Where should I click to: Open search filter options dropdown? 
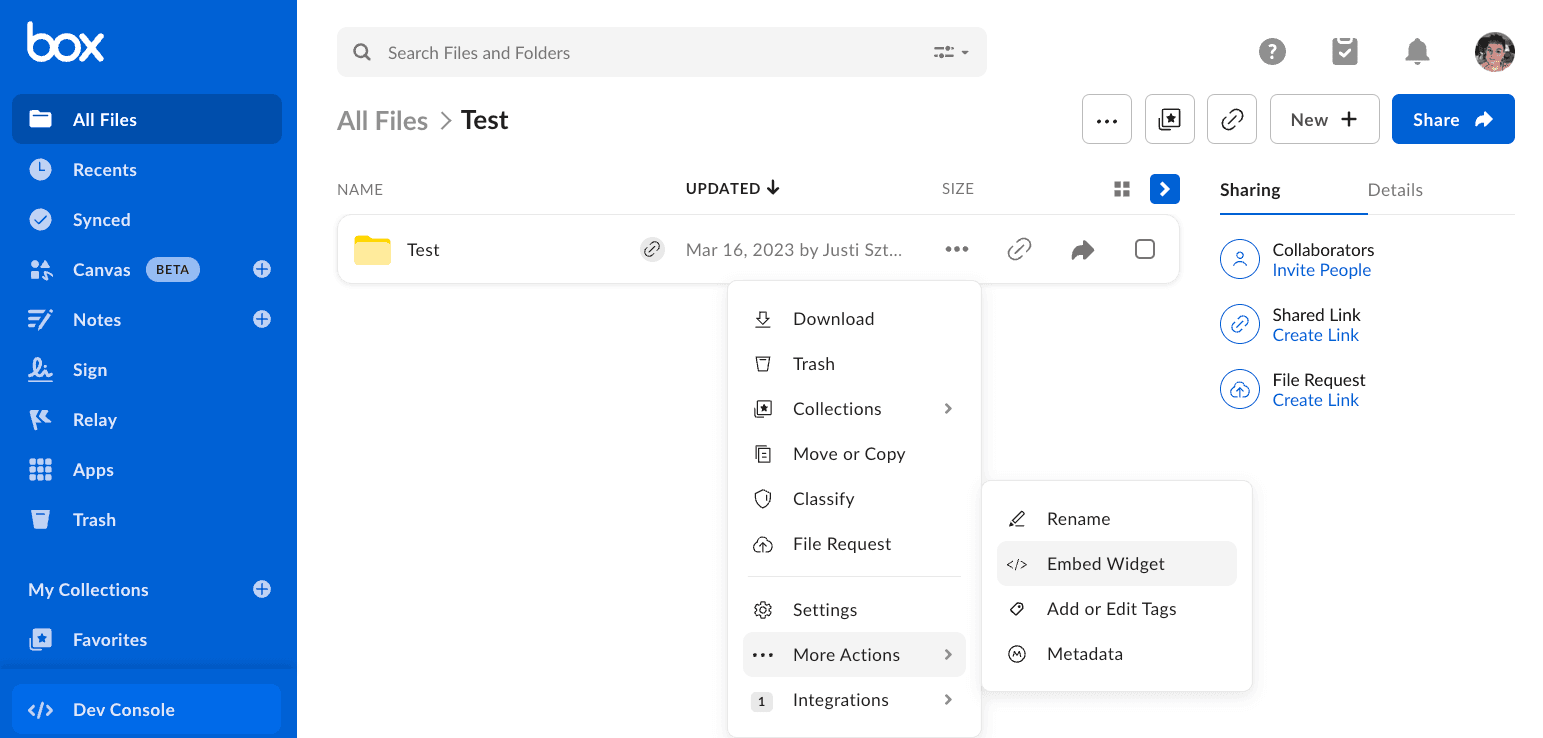click(951, 53)
